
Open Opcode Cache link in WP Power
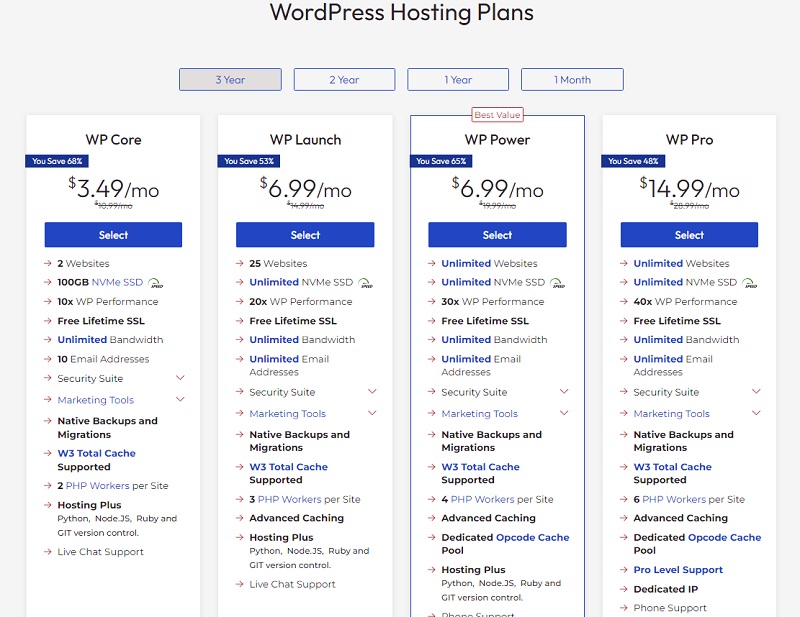tap(533, 537)
